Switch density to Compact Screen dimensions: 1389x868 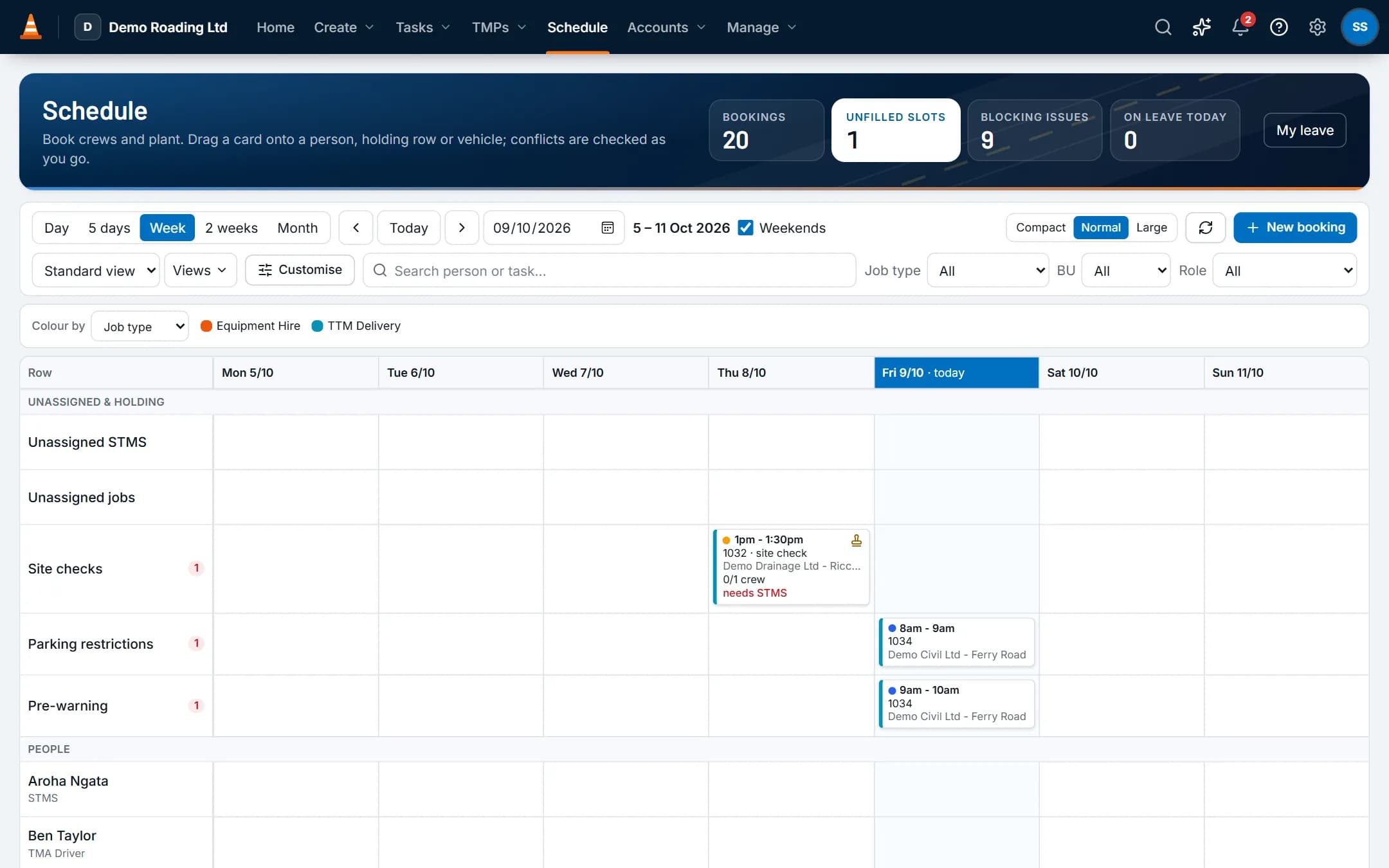pyautogui.click(x=1040, y=228)
